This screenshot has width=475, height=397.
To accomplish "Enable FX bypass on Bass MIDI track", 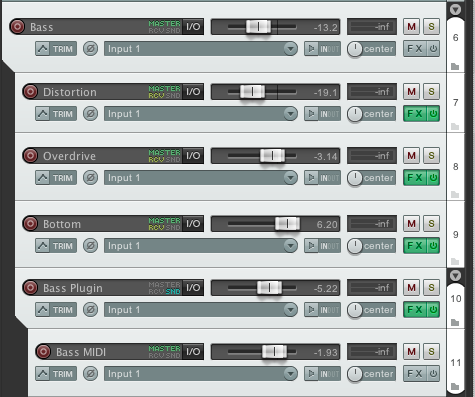I will [x=433, y=374].
